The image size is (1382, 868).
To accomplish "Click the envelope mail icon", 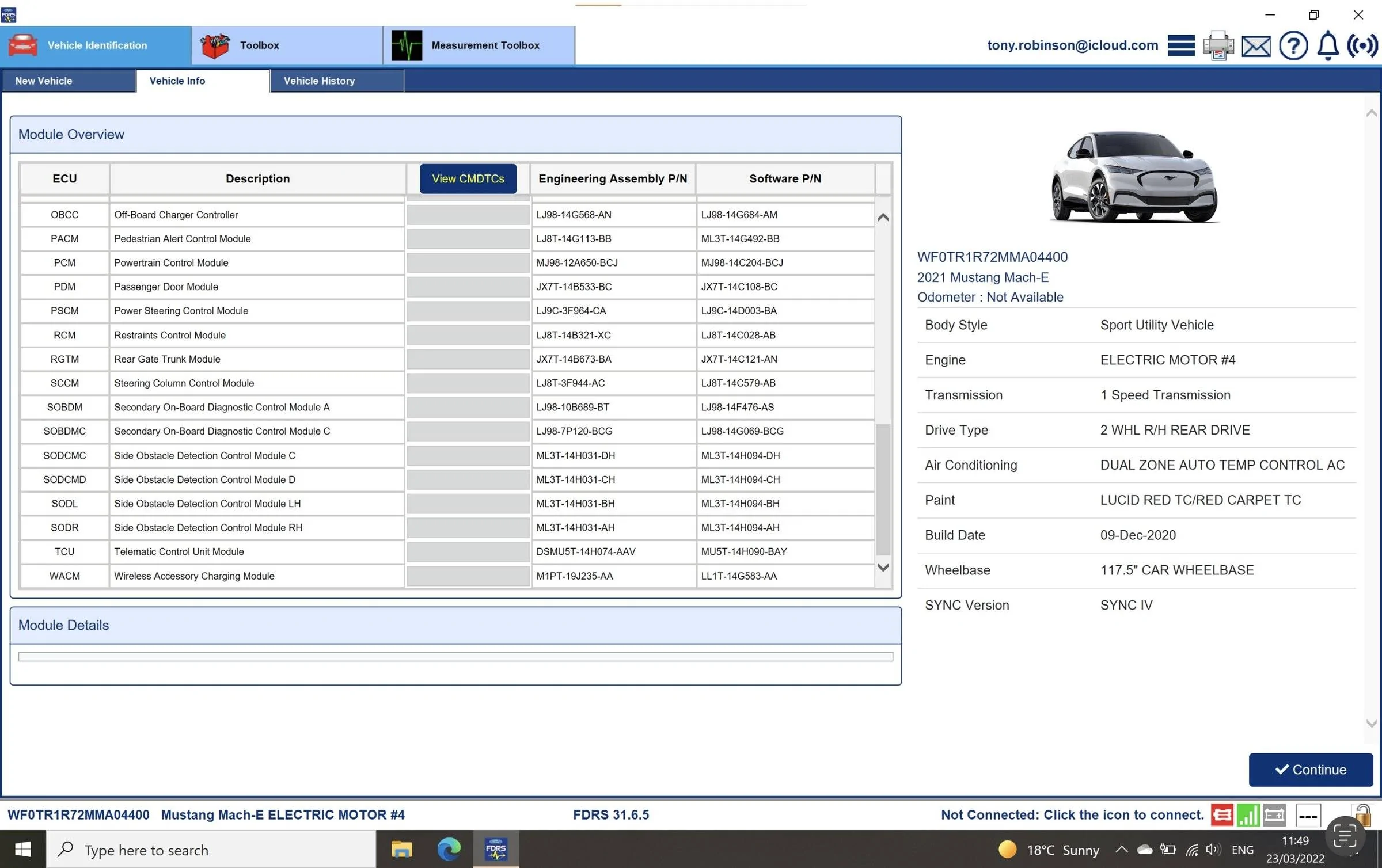I will (x=1256, y=46).
